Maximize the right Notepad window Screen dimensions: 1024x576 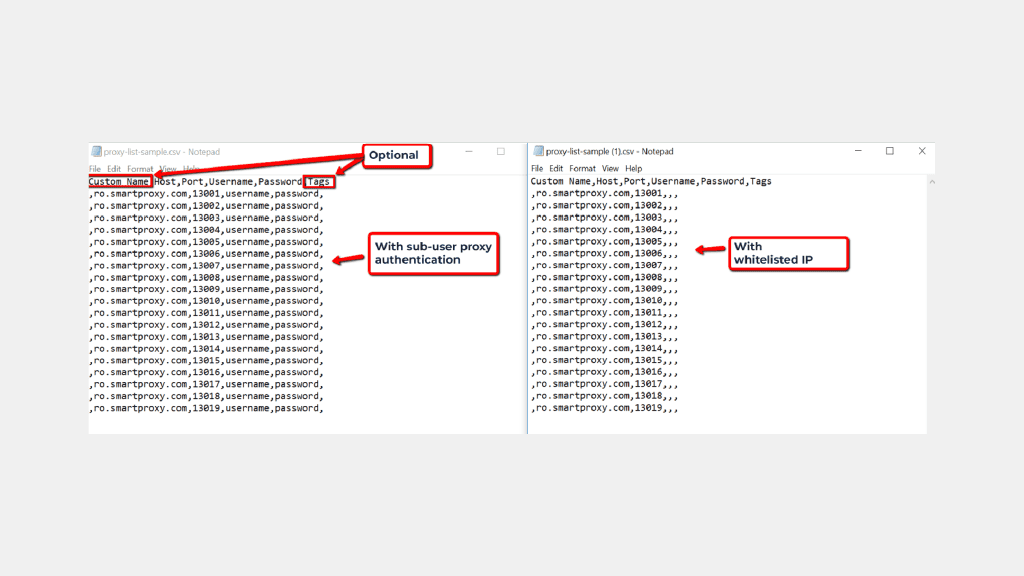pos(889,151)
